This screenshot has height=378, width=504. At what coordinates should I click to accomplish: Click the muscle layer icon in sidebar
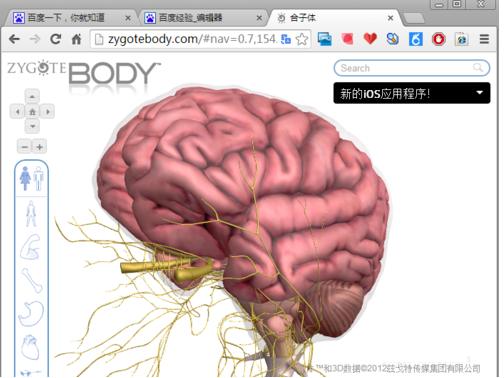pyautogui.click(x=31, y=247)
